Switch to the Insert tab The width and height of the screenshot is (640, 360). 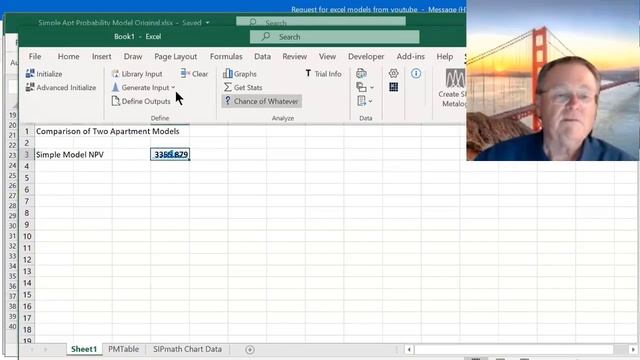(x=102, y=56)
